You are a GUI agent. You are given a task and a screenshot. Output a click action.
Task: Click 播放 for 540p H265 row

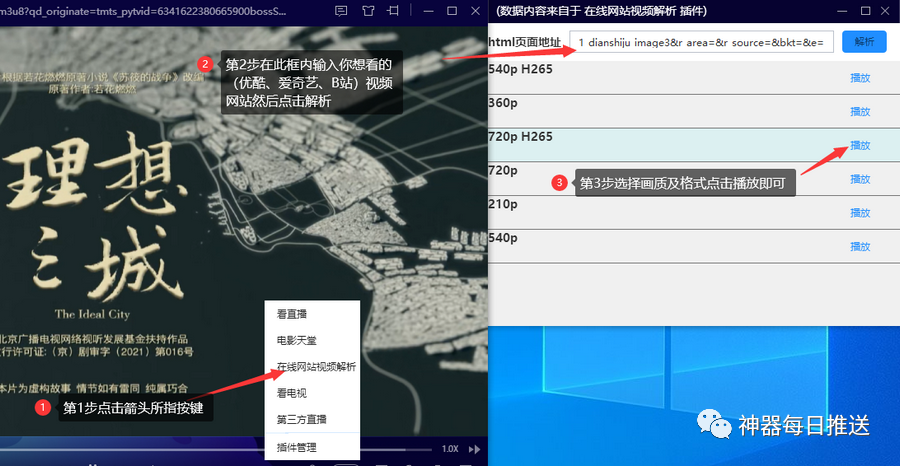point(860,78)
